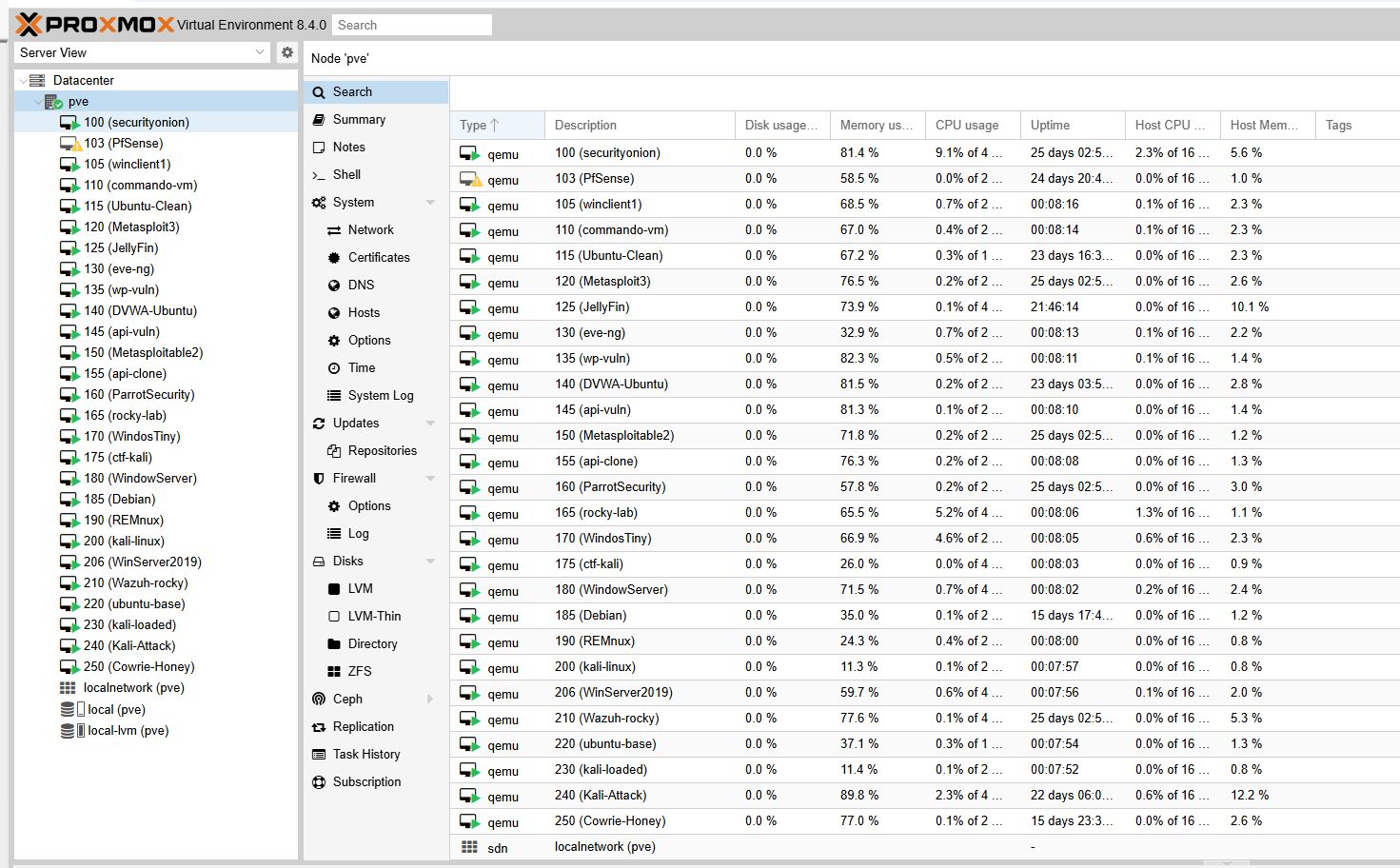This screenshot has width=1400, height=868.
Task: Click the 12.2 % host memory value
Action: click(x=1250, y=796)
